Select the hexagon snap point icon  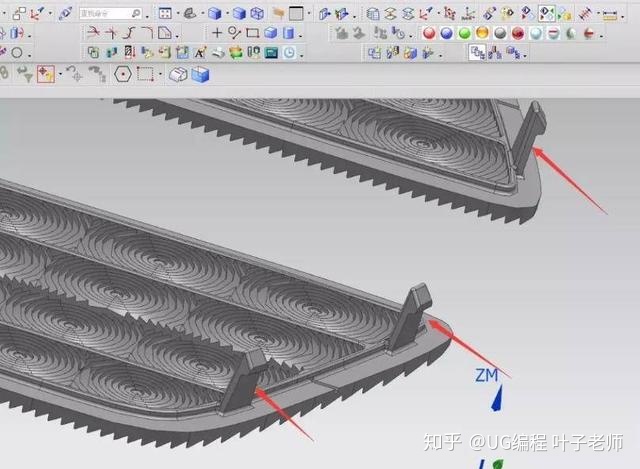tap(122, 74)
